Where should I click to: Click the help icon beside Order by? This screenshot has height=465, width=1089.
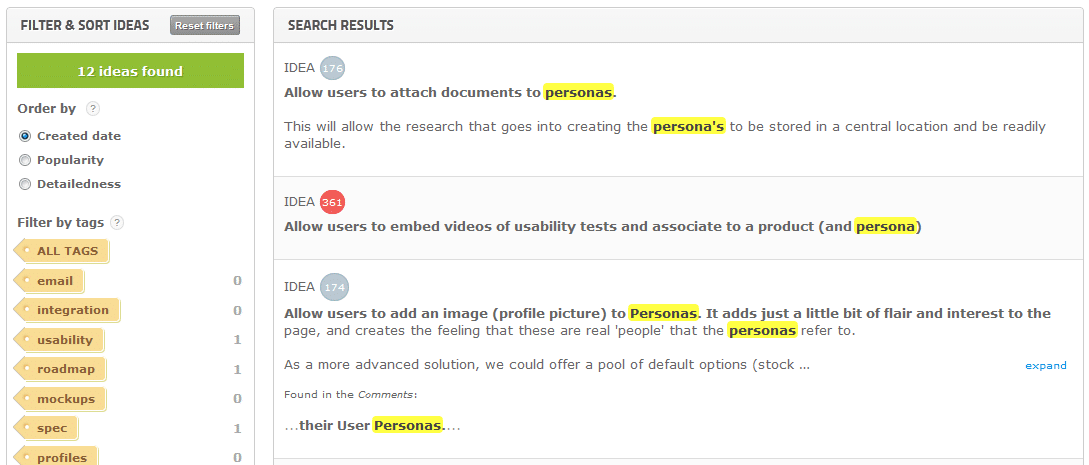pyautogui.click(x=93, y=109)
